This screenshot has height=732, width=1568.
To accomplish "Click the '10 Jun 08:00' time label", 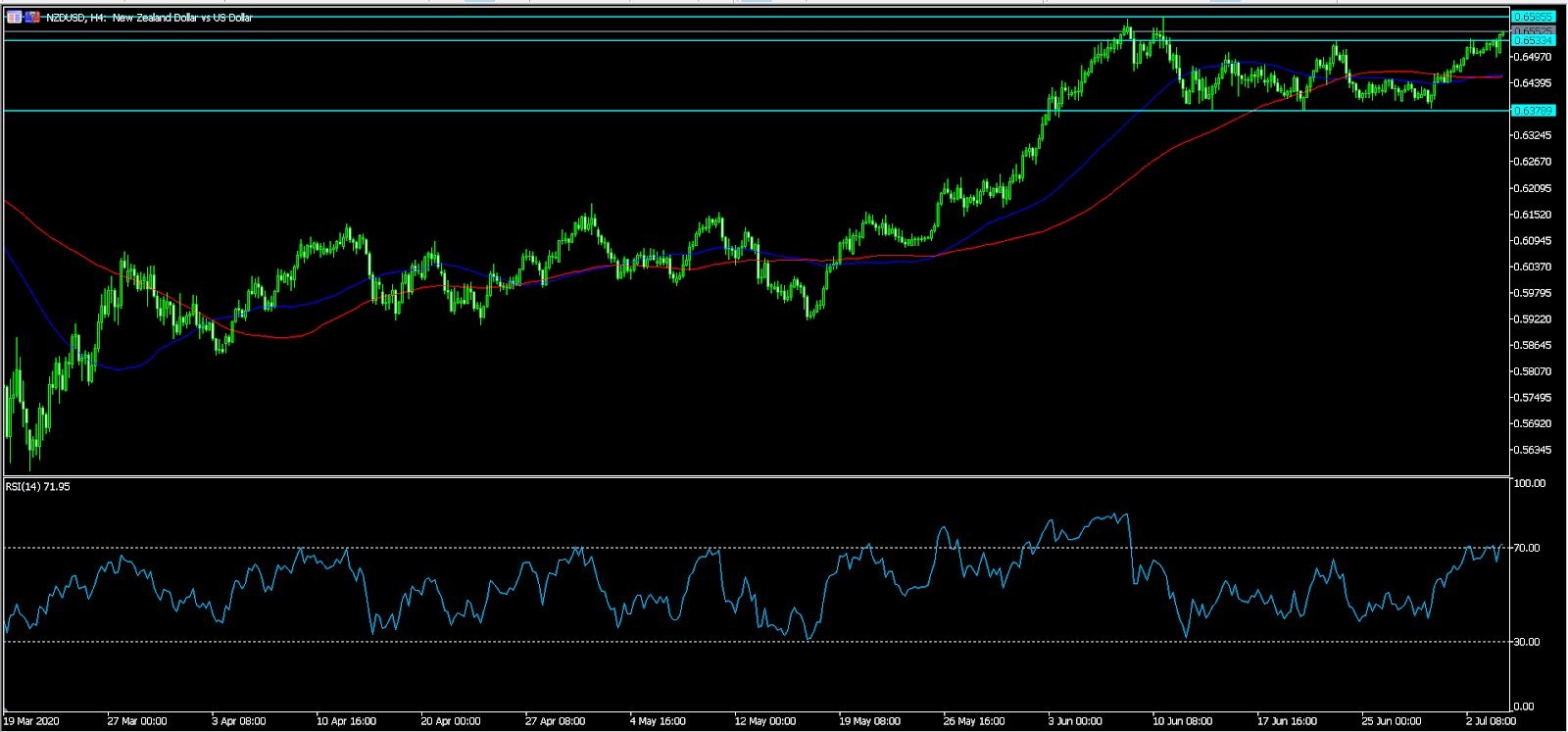I will pos(1183,721).
